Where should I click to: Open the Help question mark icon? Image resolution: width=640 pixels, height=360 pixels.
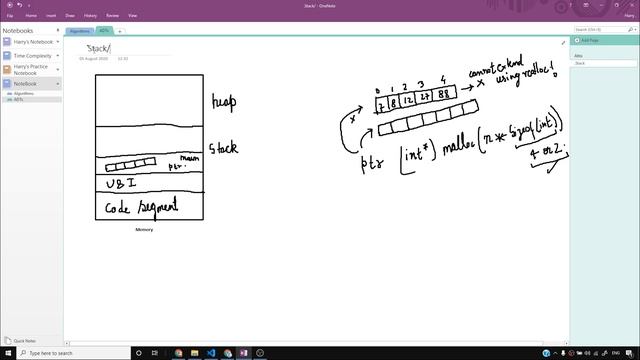pyautogui.click(x=570, y=5)
